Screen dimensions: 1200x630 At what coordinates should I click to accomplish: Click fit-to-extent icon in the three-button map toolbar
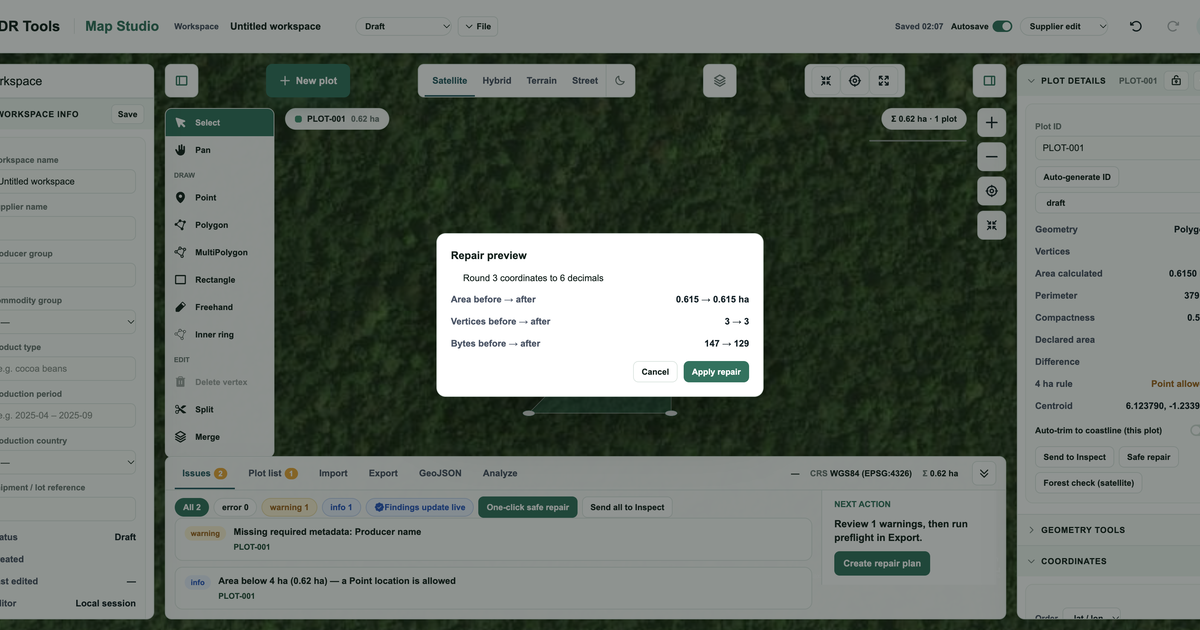click(826, 81)
